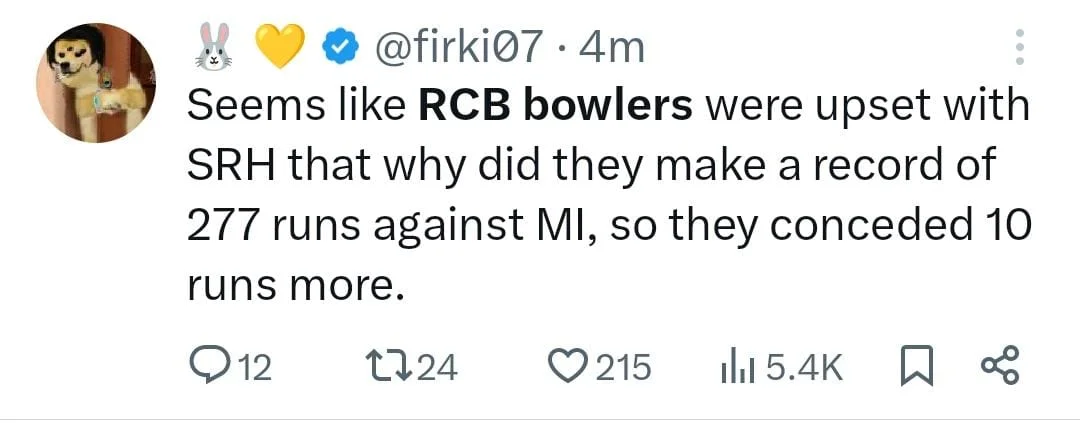This screenshot has width=1080, height=423.
Task: Click the like count 215
Action: coord(624,367)
